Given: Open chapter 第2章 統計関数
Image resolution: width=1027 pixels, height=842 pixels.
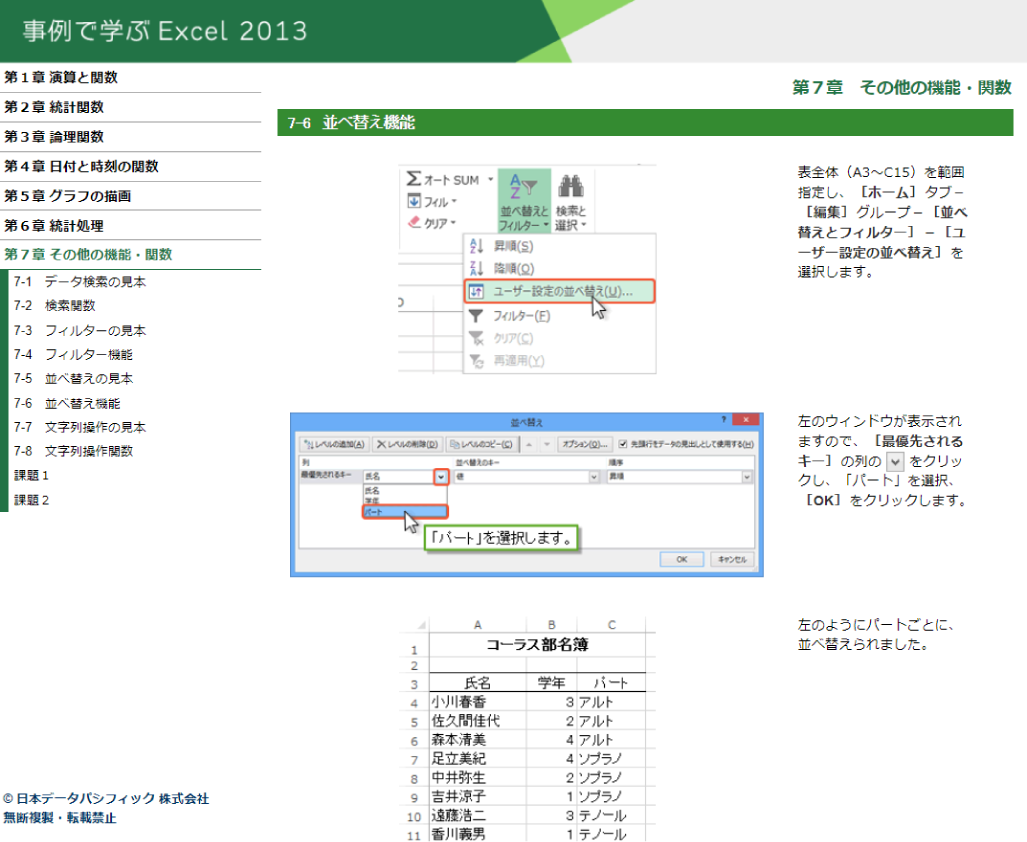Looking at the screenshot, I should (x=54, y=107).
